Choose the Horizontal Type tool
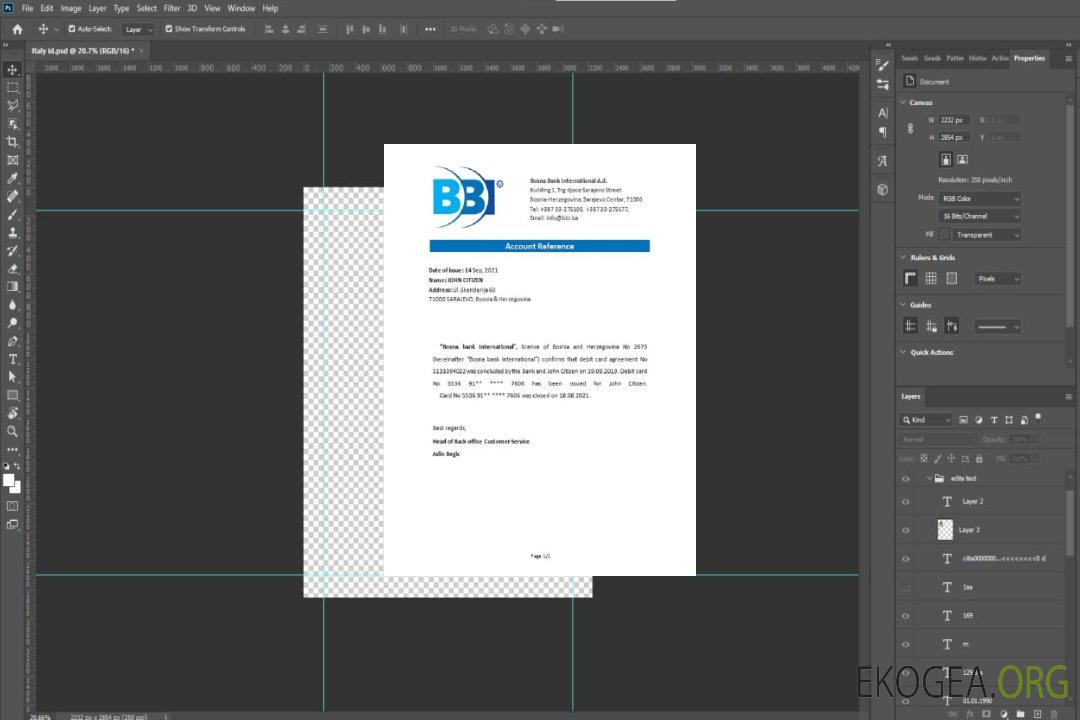 tap(13, 358)
